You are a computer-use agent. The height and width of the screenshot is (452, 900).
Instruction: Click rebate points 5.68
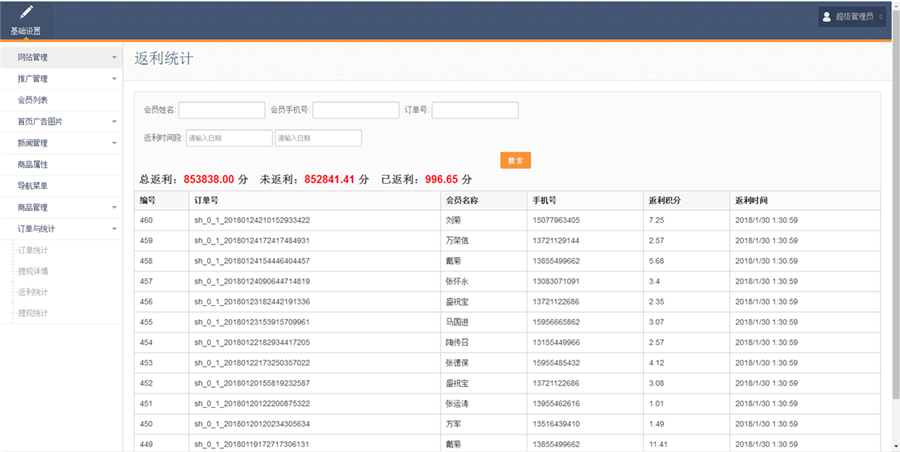(x=656, y=261)
